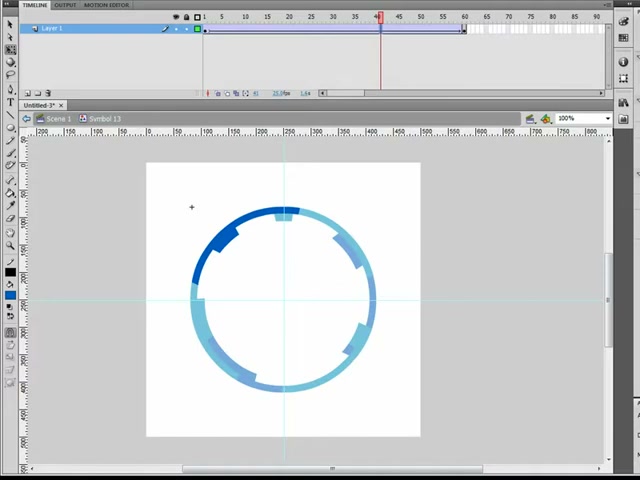Viewport: 640px width, 480px height.
Task: Click the Swap Colors icon
Action: pos(10,316)
